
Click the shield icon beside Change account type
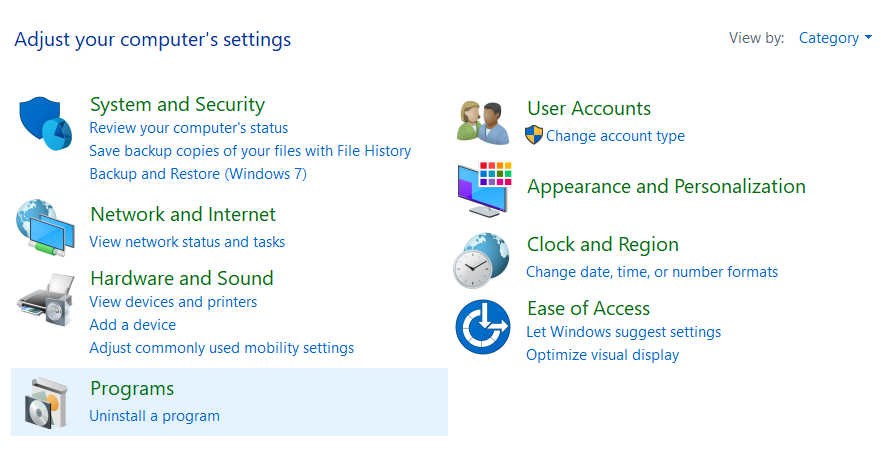coord(534,135)
